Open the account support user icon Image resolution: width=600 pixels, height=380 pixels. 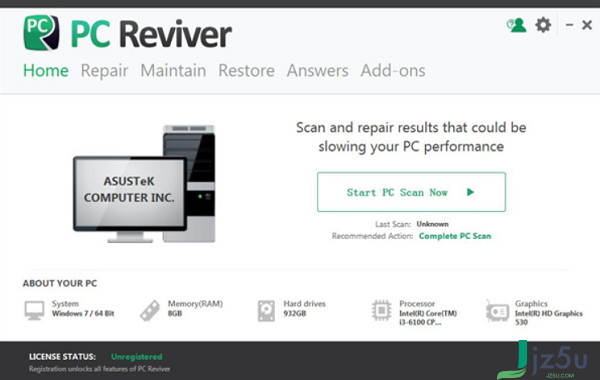tap(516, 25)
